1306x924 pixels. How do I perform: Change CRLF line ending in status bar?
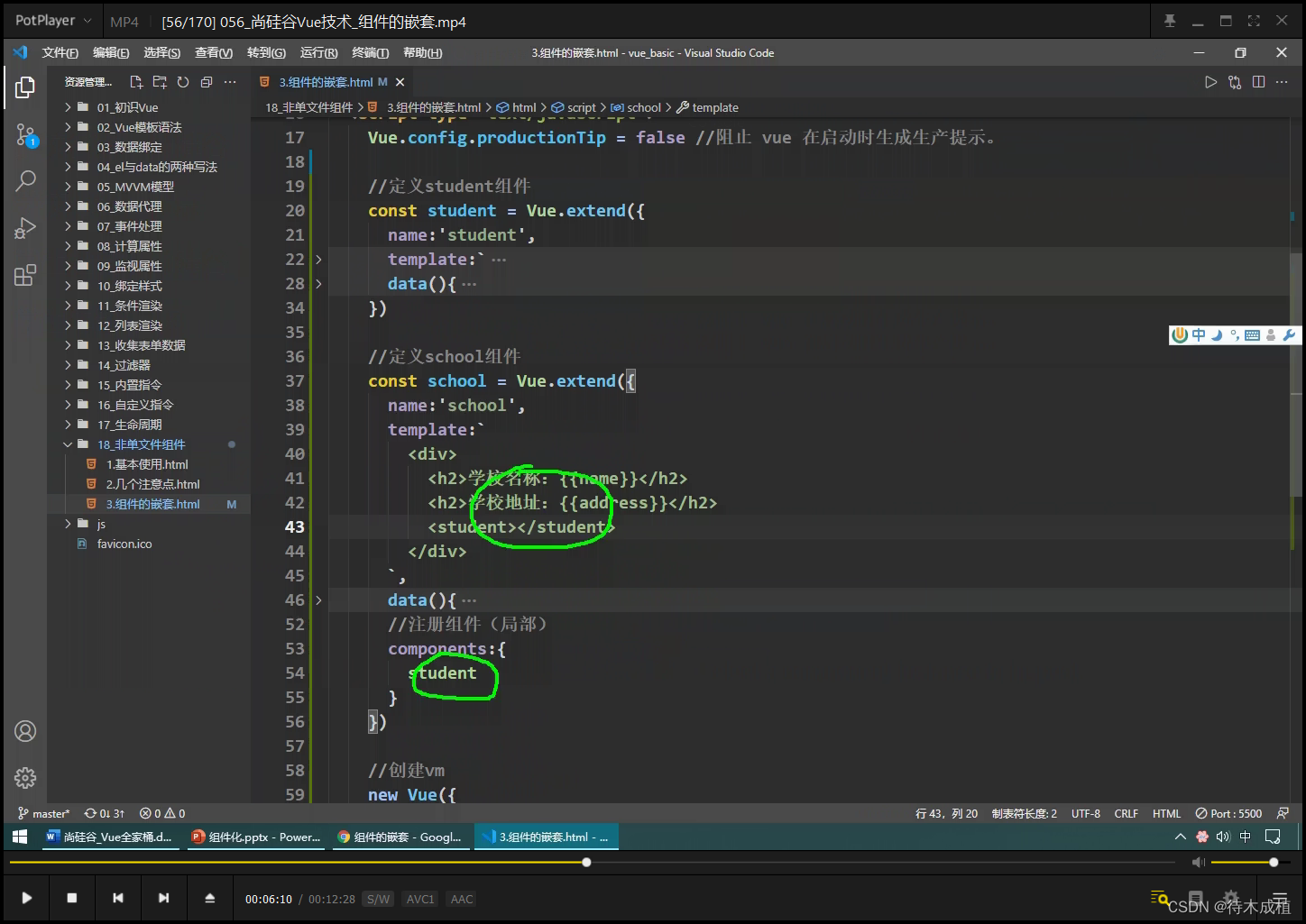click(1126, 813)
